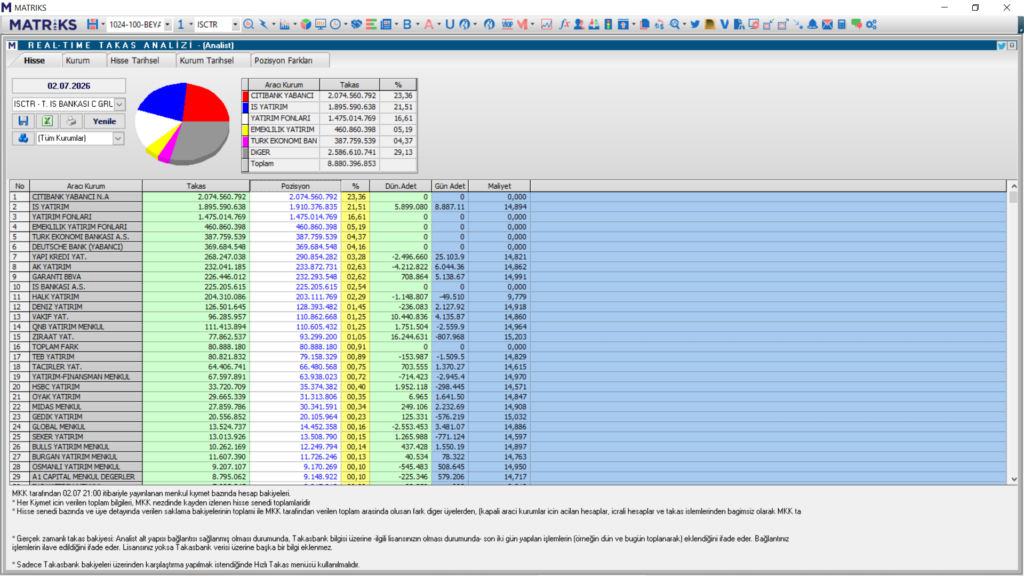Click the Yenile refresh button

pyautogui.click(x=104, y=121)
